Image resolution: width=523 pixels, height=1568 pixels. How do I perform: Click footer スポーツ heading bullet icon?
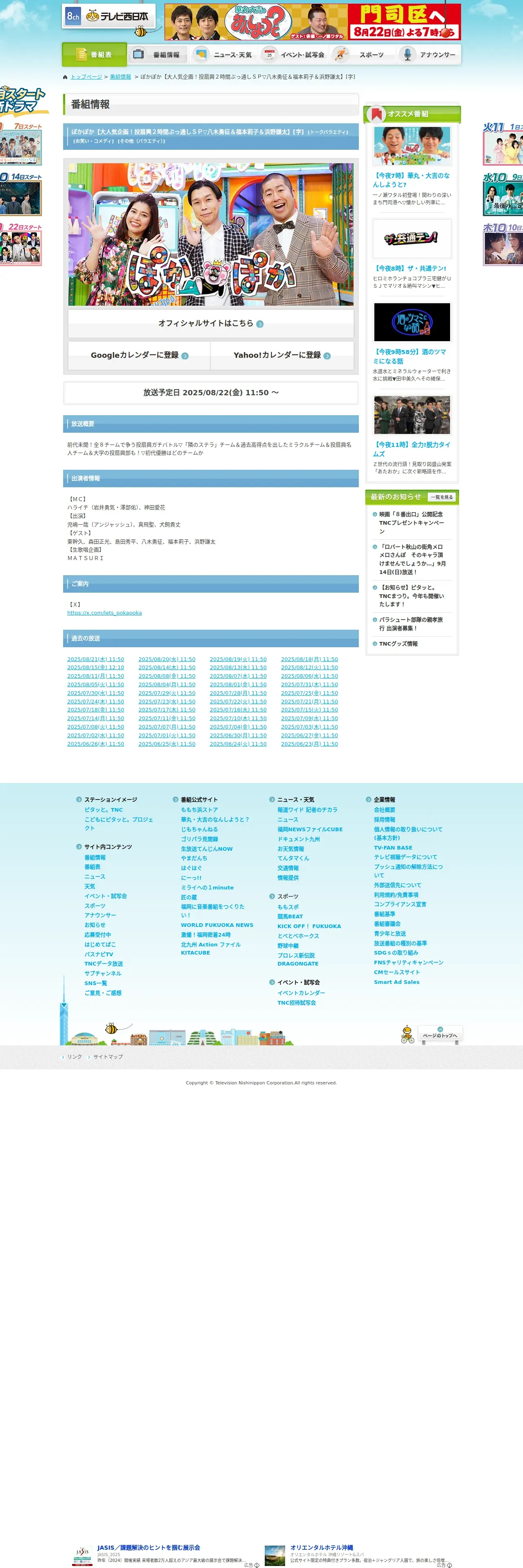tap(272, 897)
